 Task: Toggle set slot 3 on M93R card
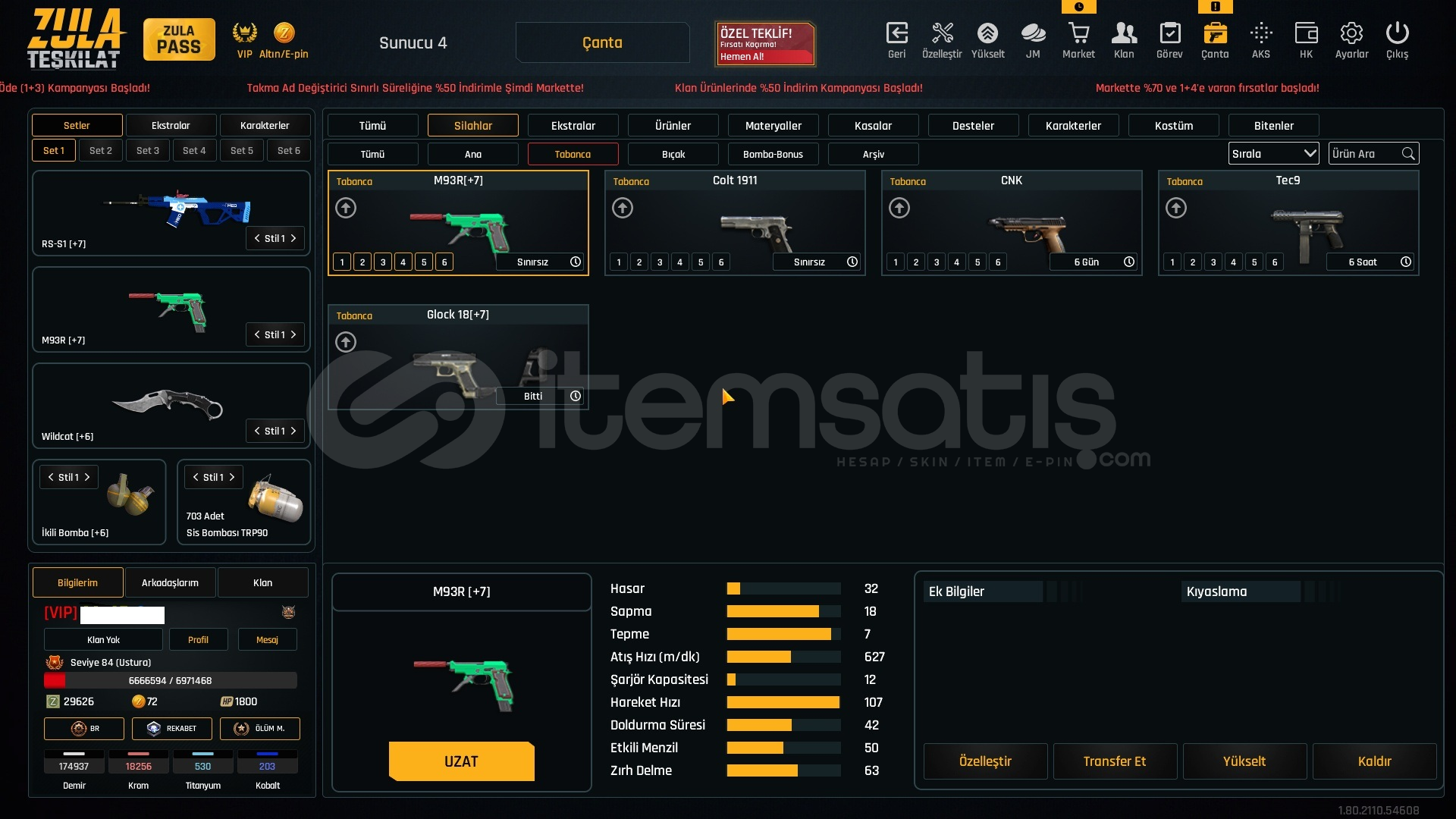[x=383, y=262]
